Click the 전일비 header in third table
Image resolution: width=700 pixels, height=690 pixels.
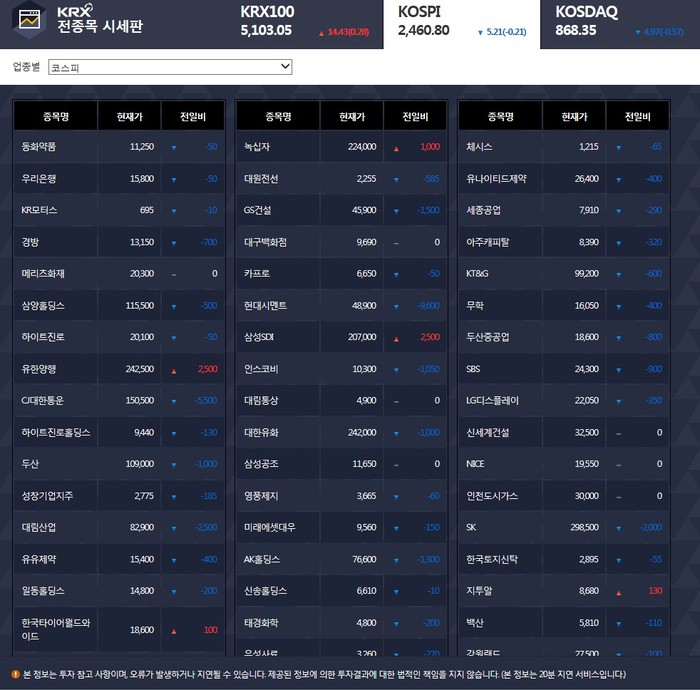pyautogui.click(x=638, y=116)
